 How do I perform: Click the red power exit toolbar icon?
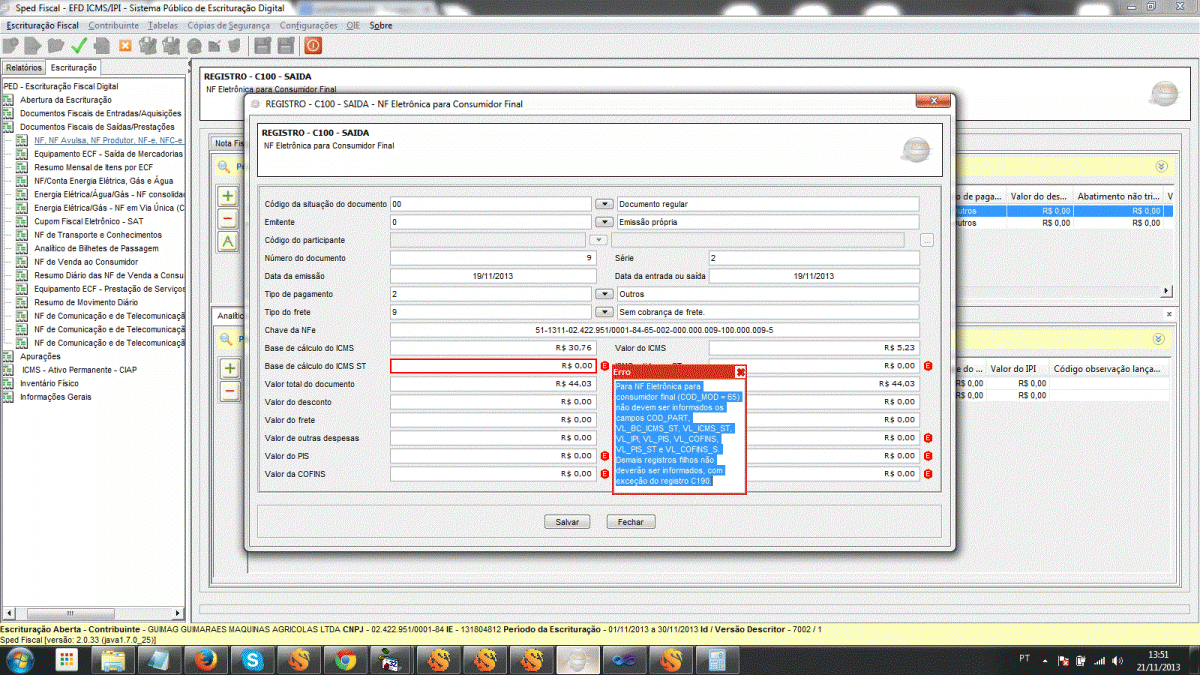tap(313, 45)
